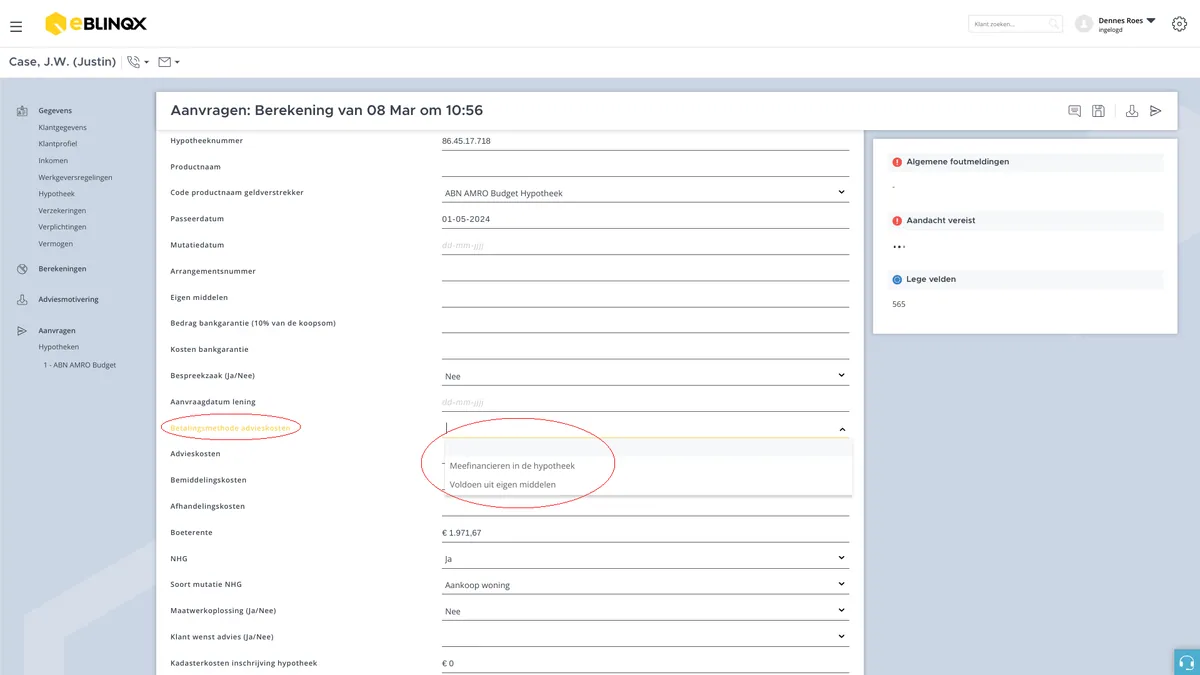1200x675 pixels.
Task: Open the hamburger main menu
Action: (16, 26)
